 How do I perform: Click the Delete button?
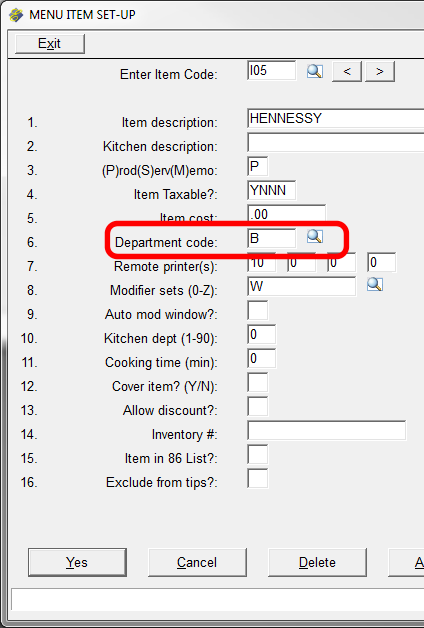[317, 562]
